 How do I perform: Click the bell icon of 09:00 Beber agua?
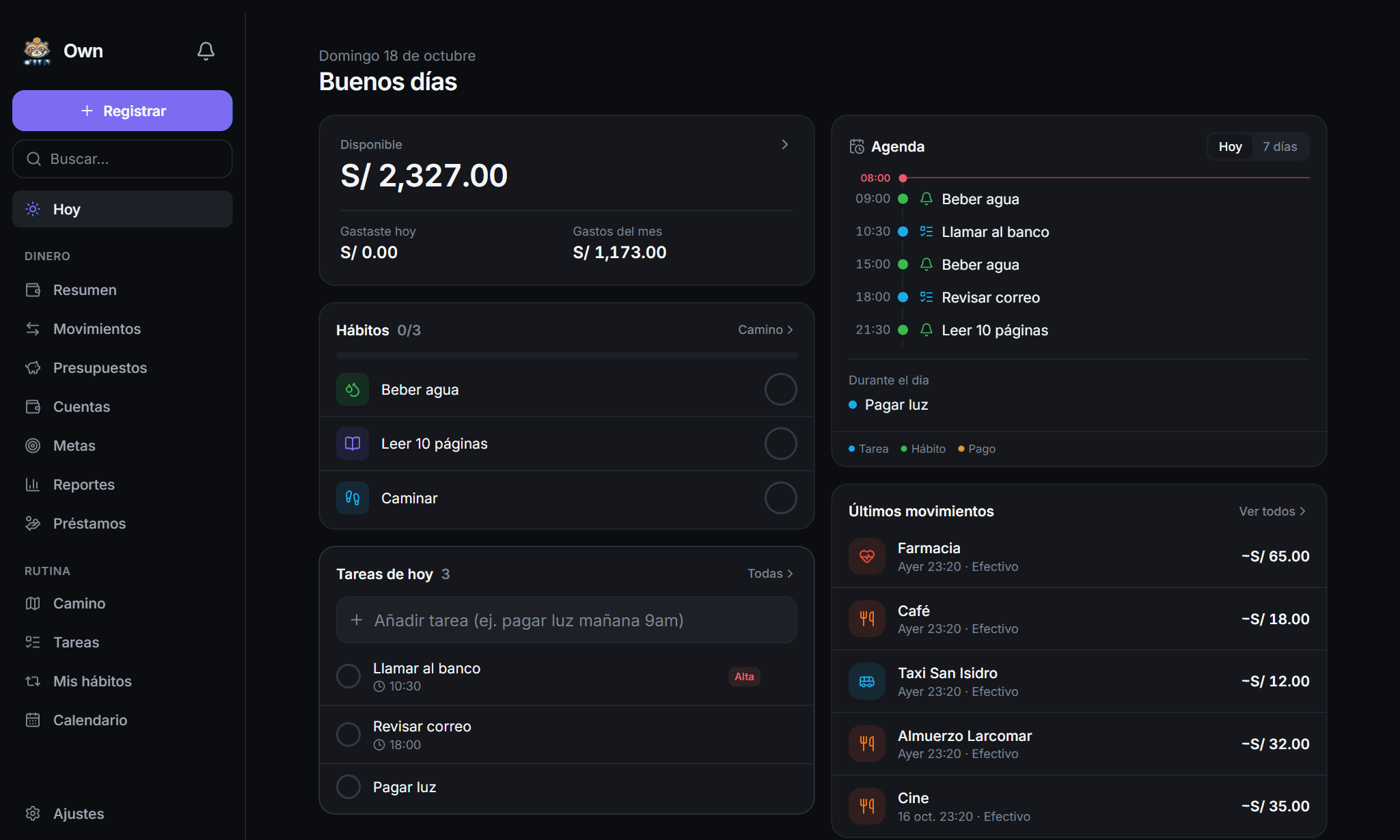(927, 199)
